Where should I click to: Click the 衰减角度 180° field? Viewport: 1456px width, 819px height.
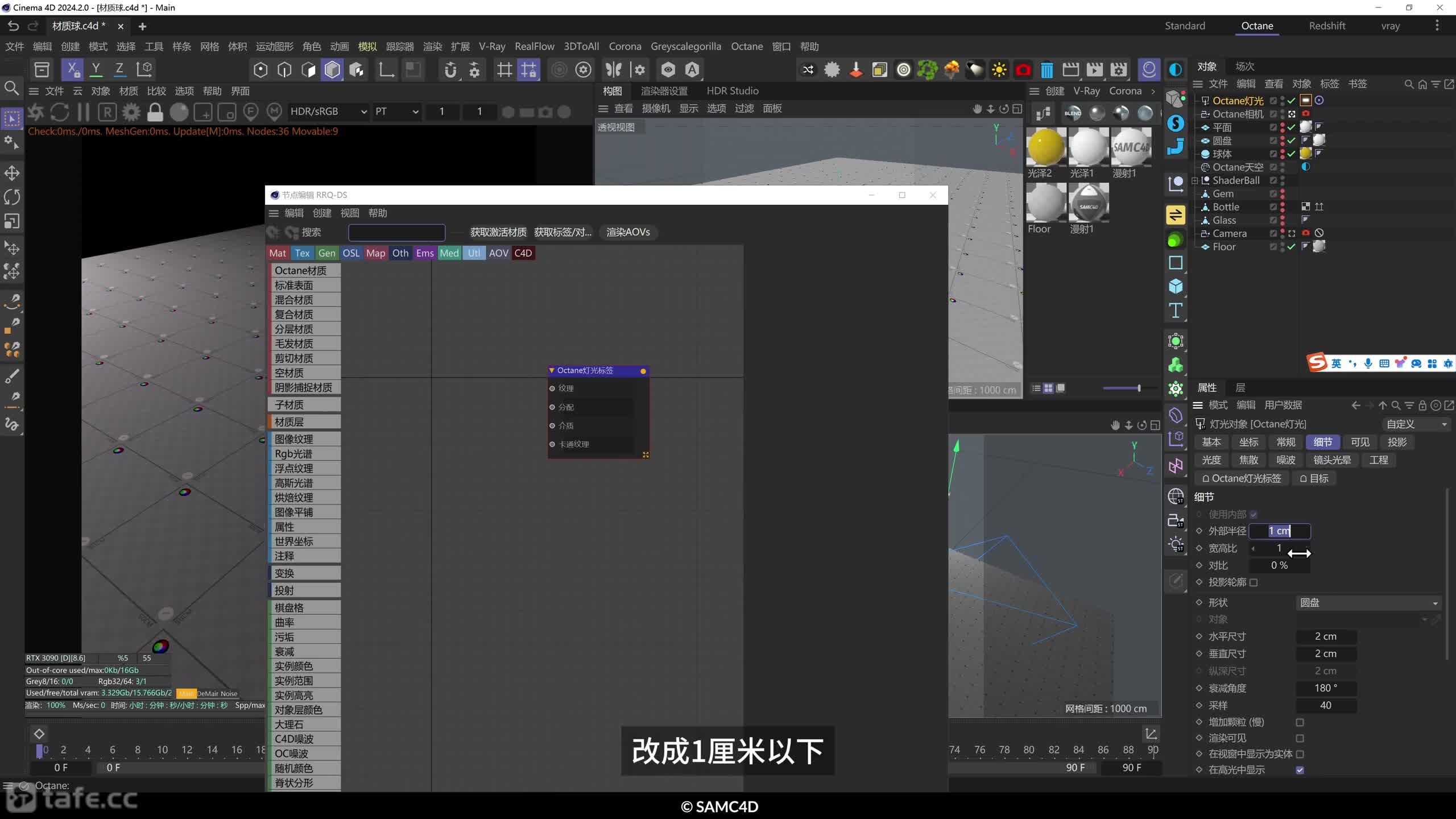coord(1326,689)
